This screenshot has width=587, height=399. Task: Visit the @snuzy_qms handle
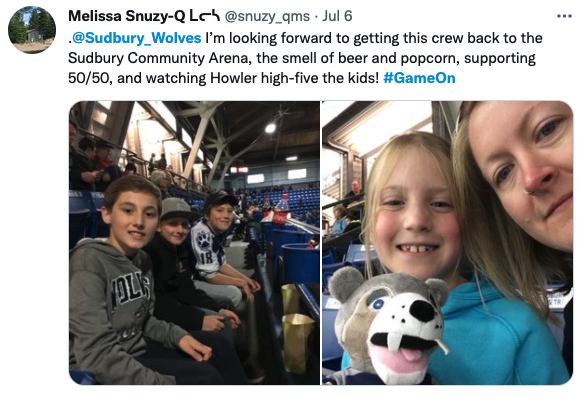click(x=267, y=16)
